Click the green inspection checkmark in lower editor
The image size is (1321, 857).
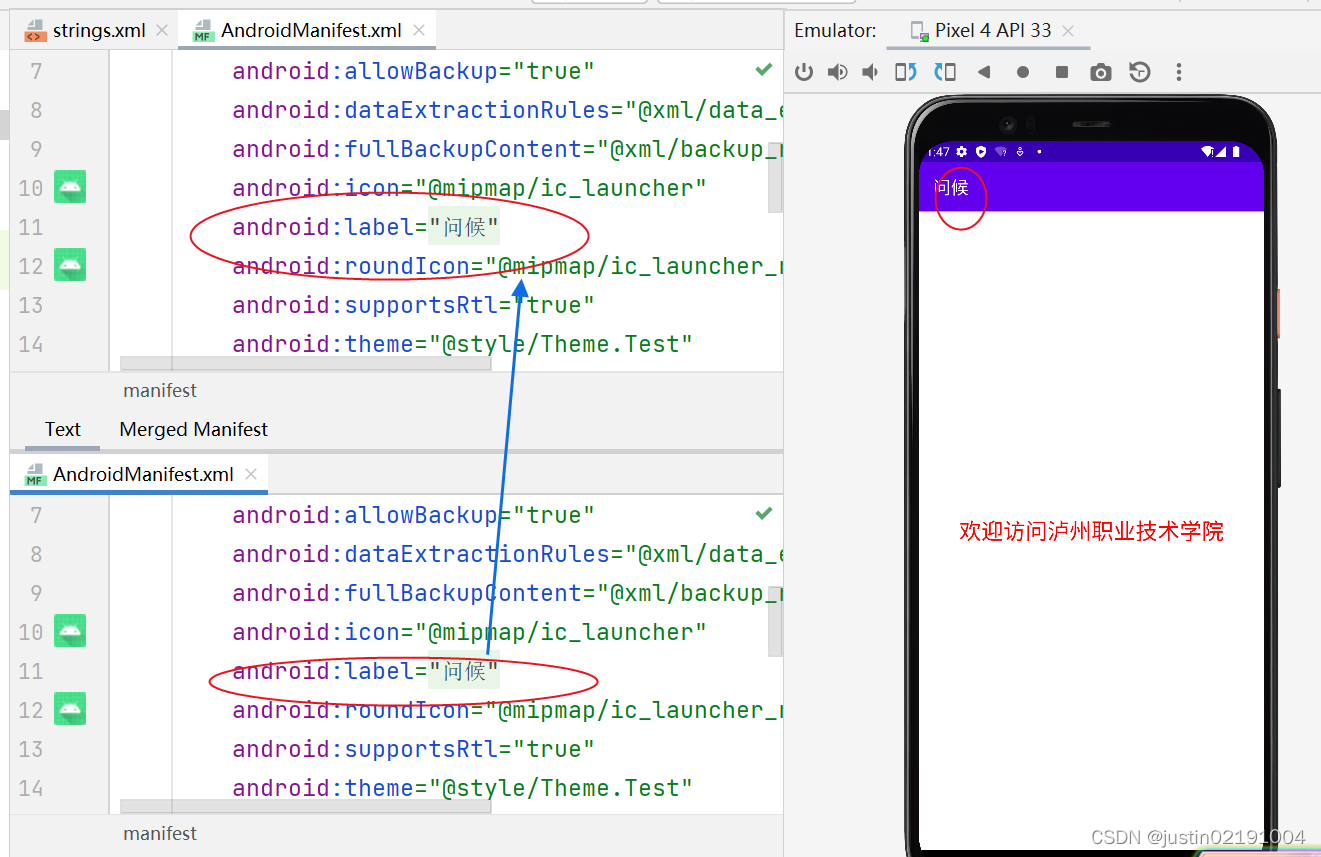coord(764,514)
